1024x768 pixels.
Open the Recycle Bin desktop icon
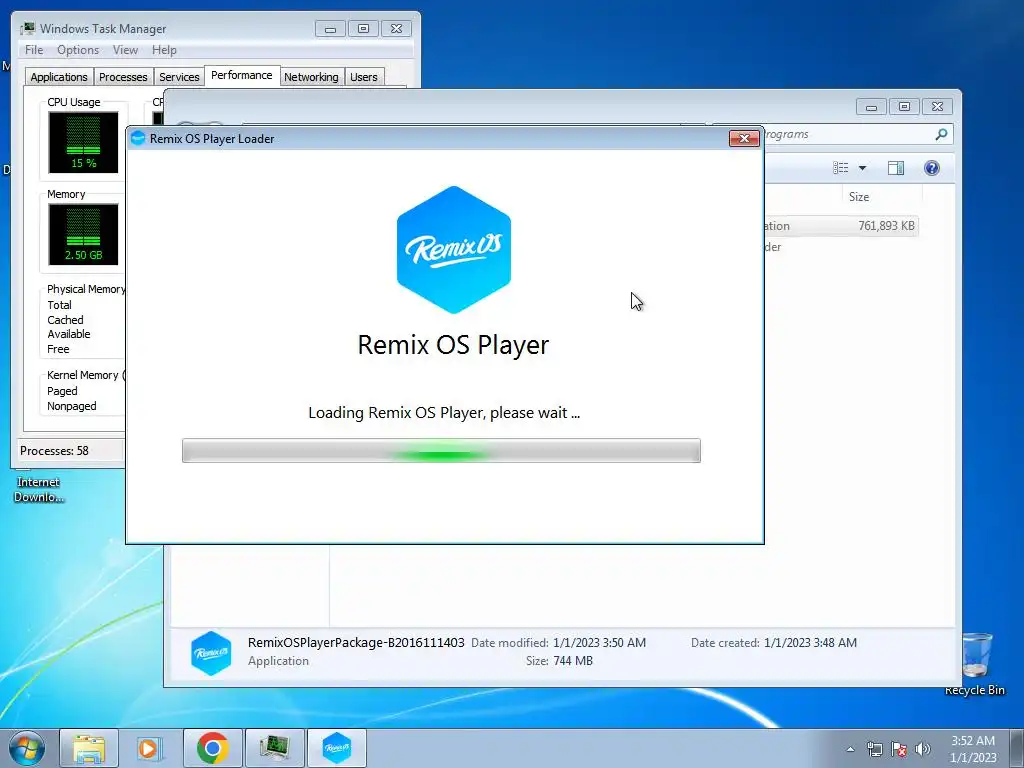(975, 664)
